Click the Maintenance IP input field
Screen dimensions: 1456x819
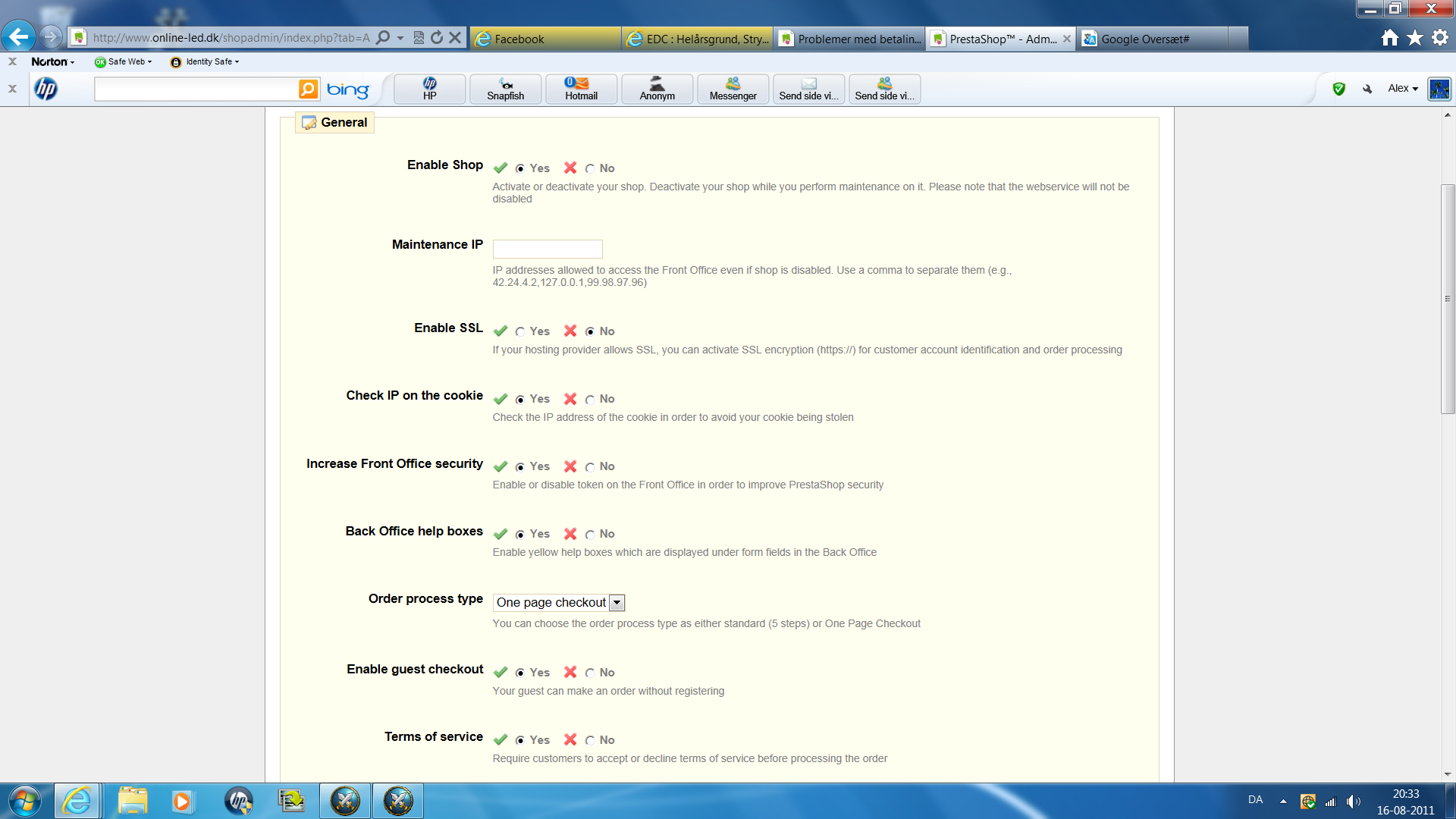(548, 249)
